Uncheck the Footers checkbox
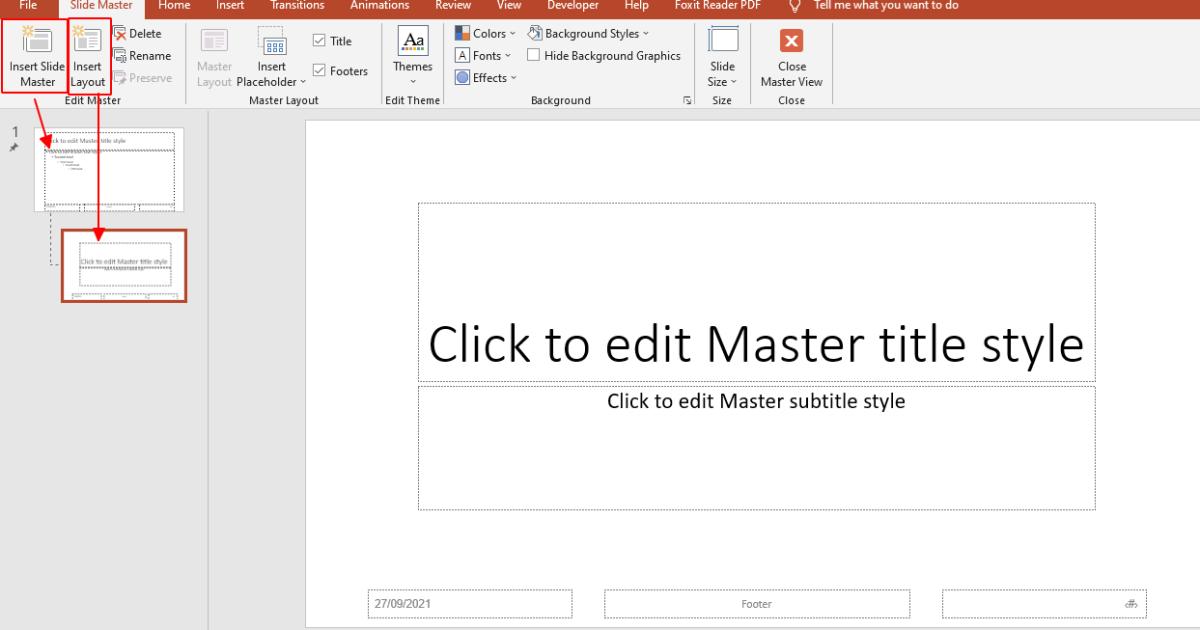Image resolution: width=1200 pixels, height=630 pixels. pos(320,71)
